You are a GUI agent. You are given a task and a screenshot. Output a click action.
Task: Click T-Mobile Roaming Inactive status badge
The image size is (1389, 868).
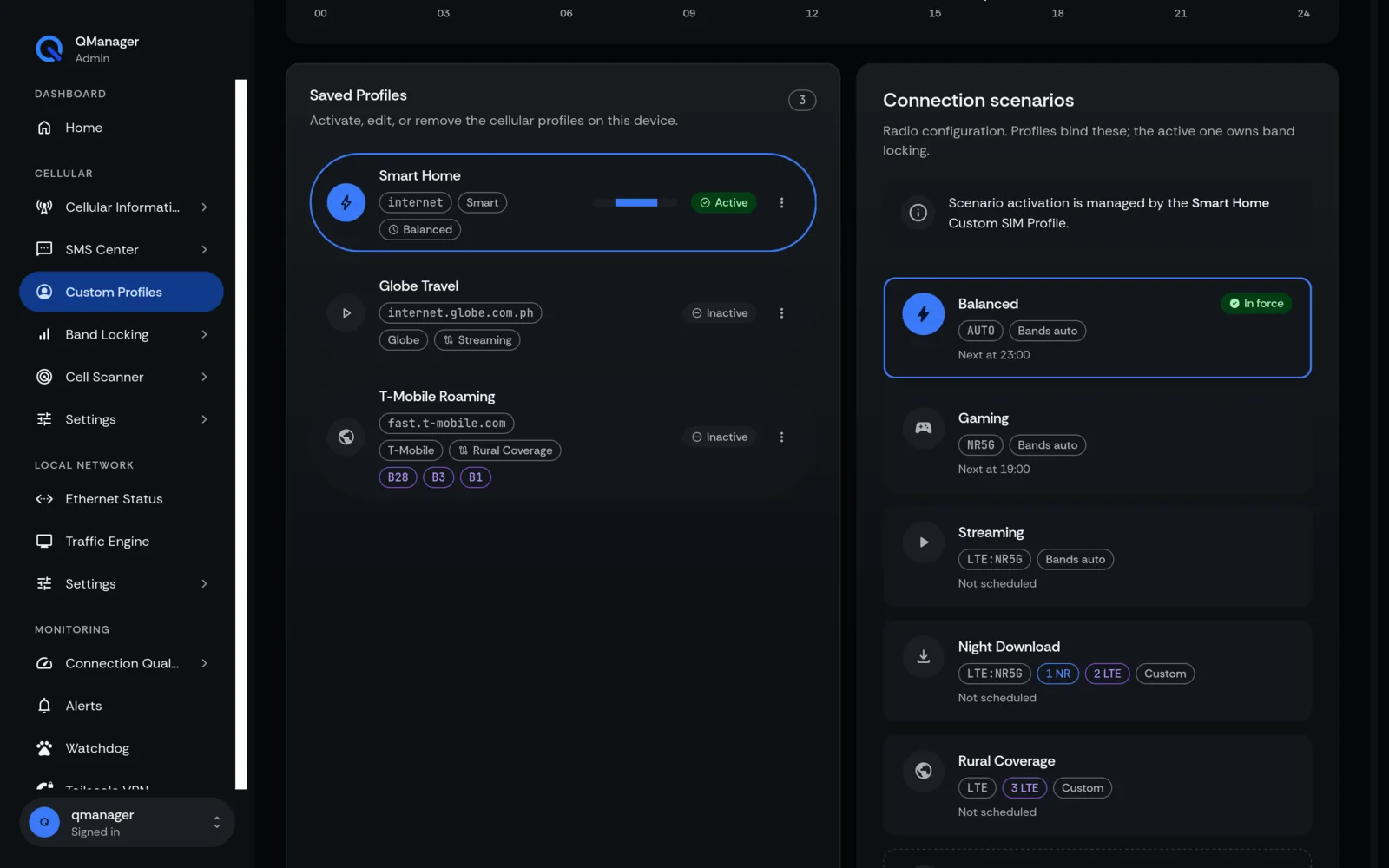[x=720, y=437]
